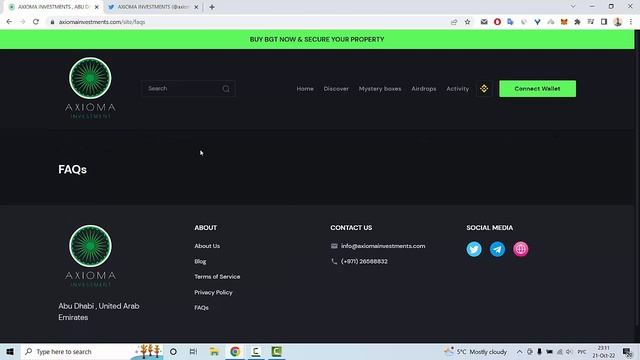Click the FAQs page heading

tap(72, 169)
